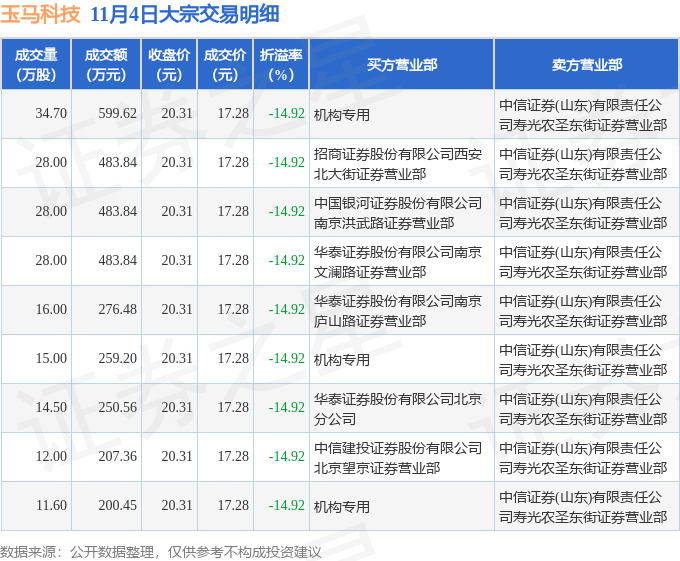680x561 pixels.
Task: Click the 20.31 closing price in the 16.00 row
Action: [177, 310]
